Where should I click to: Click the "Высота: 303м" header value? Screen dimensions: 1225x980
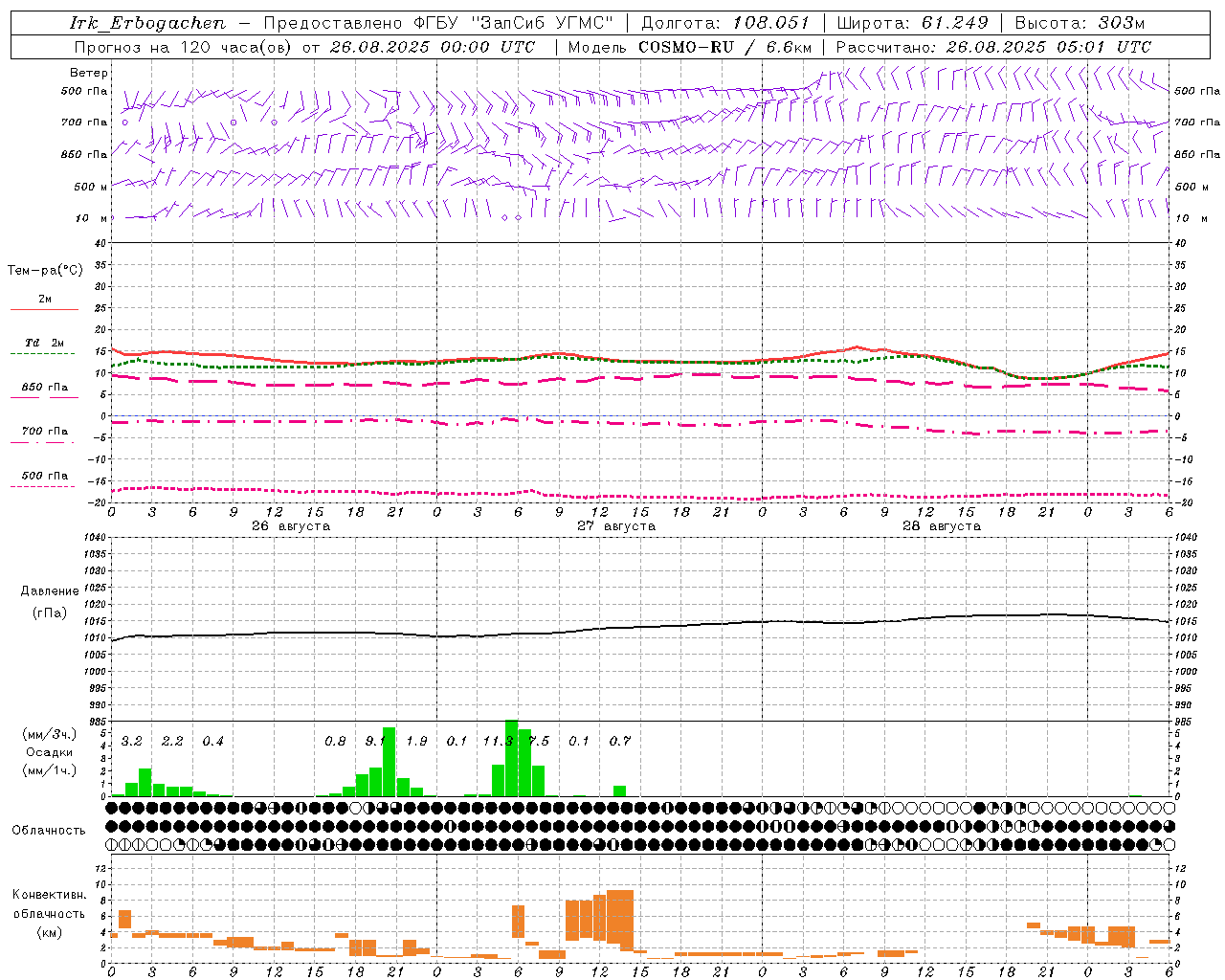coord(1080,23)
